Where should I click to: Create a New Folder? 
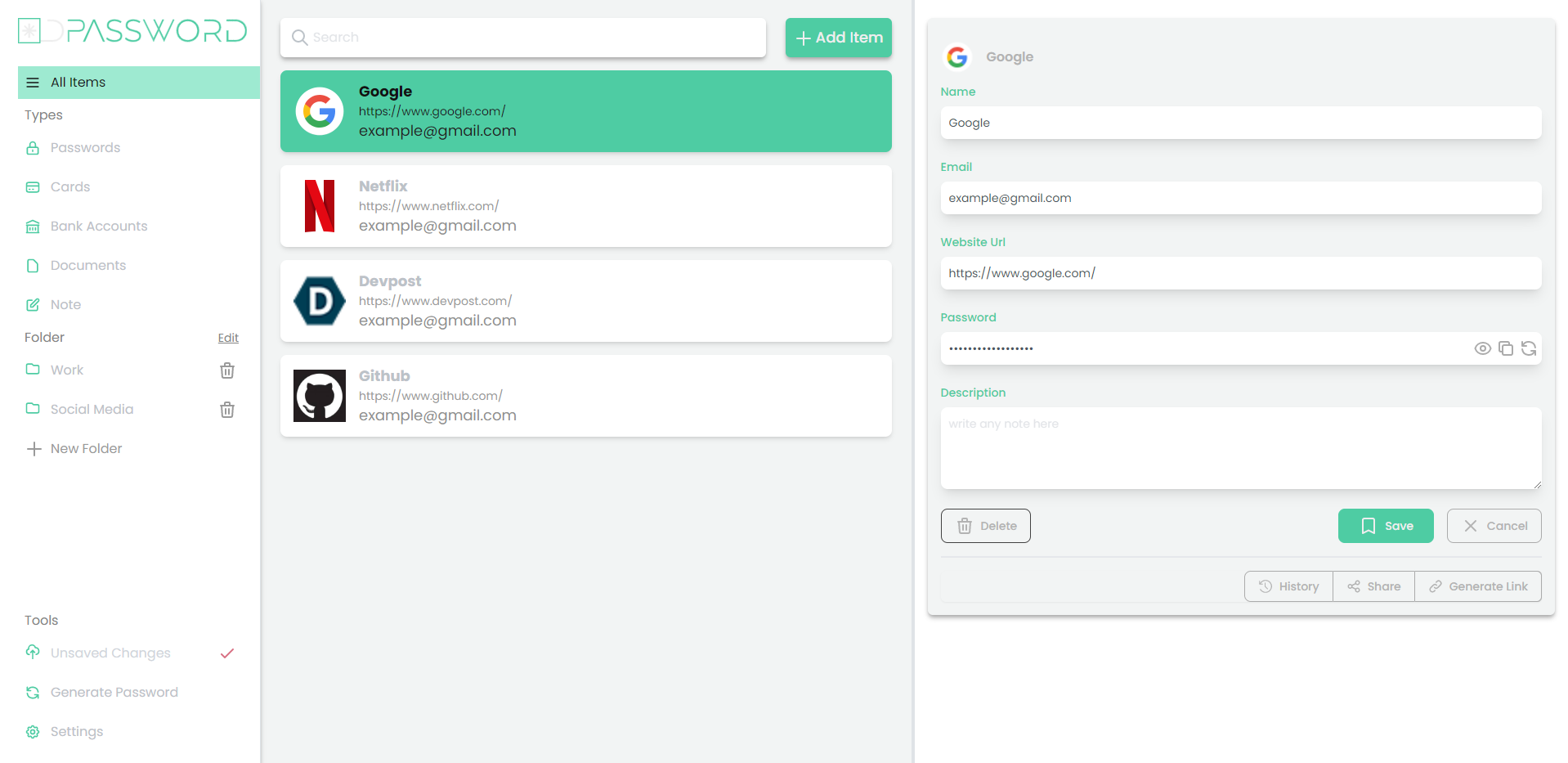point(86,449)
